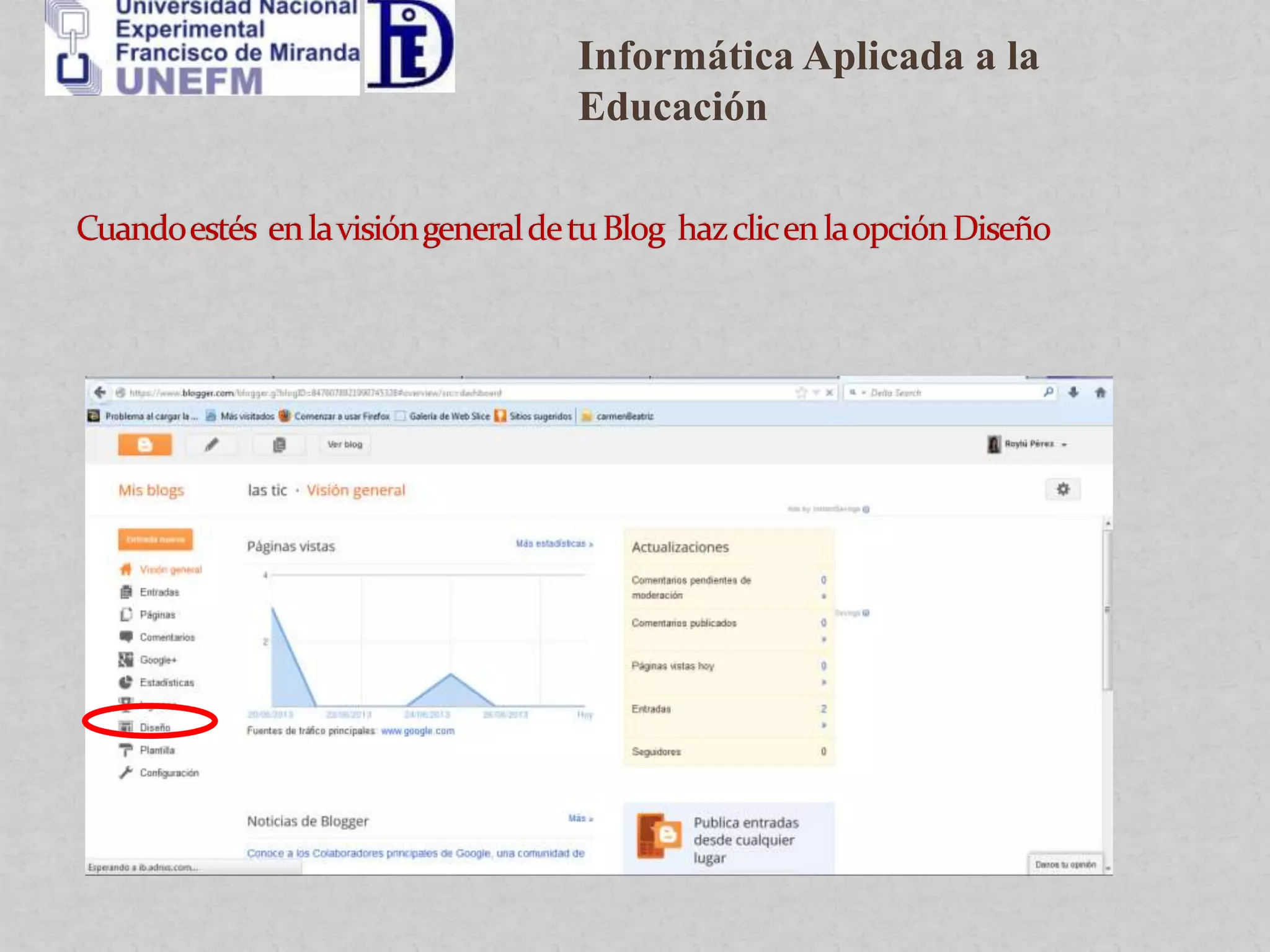Open Mis blogs link
This screenshot has width=1270, height=952.
151,490
